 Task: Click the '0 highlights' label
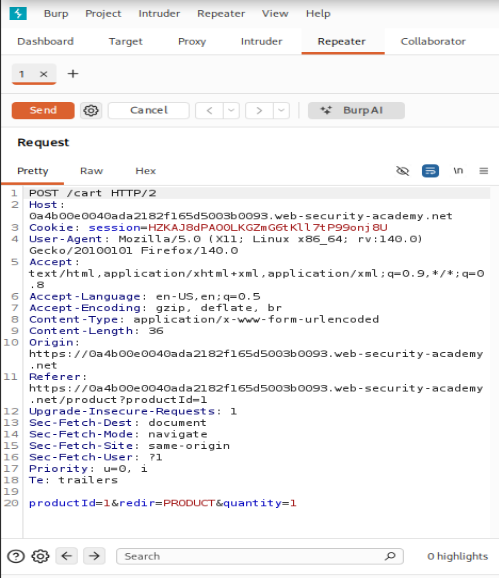point(458,556)
